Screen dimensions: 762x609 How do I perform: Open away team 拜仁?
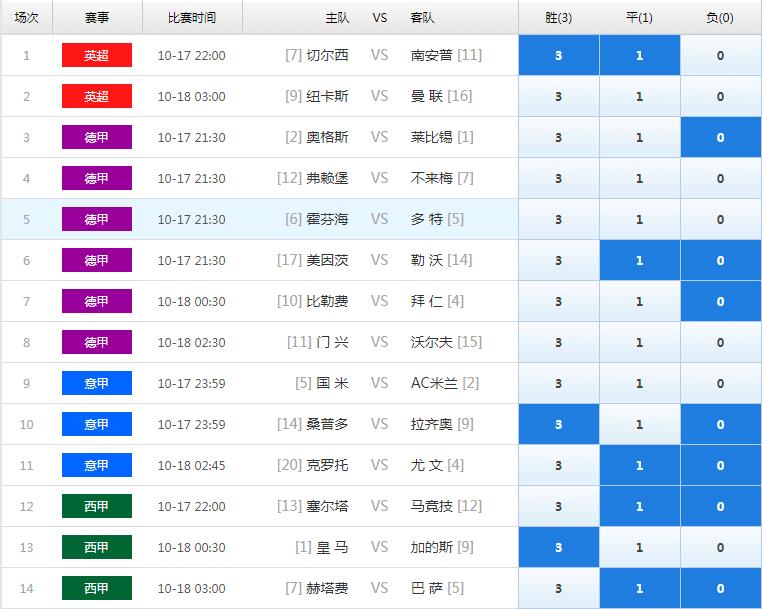point(427,301)
